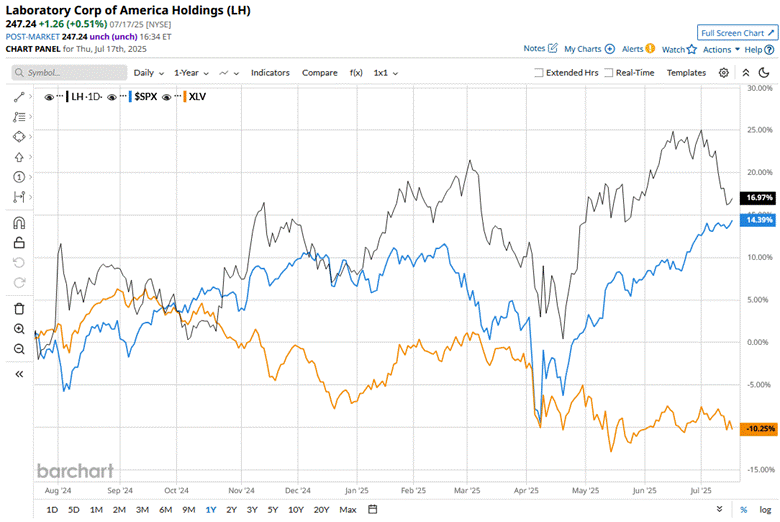Viewport: 780px width, 522px height.
Task: Delete drawings with the trash icon
Action: coord(19,309)
